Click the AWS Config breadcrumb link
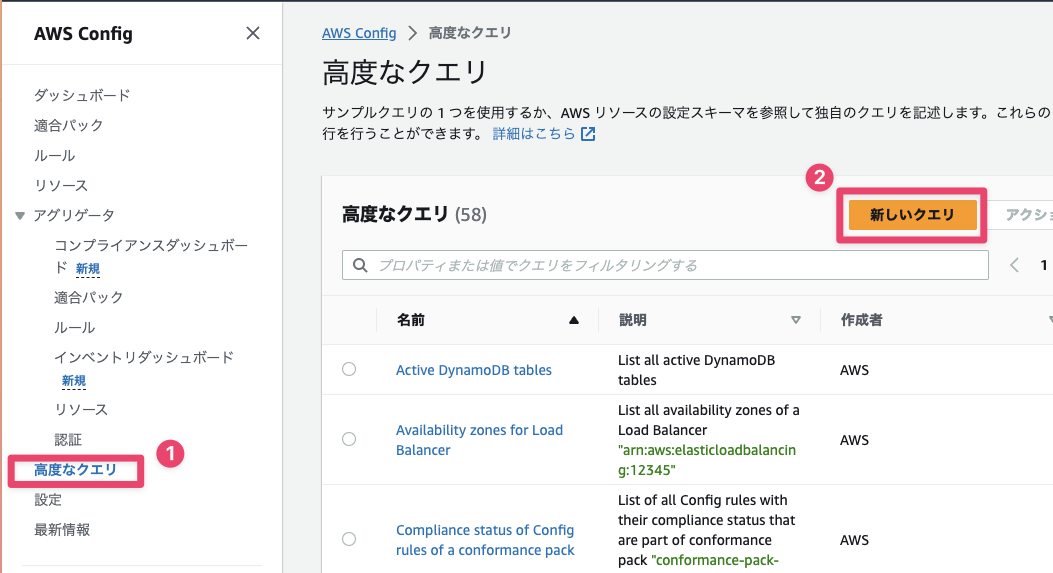The height and width of the screenshot is (573, 1053). (358, 33)
